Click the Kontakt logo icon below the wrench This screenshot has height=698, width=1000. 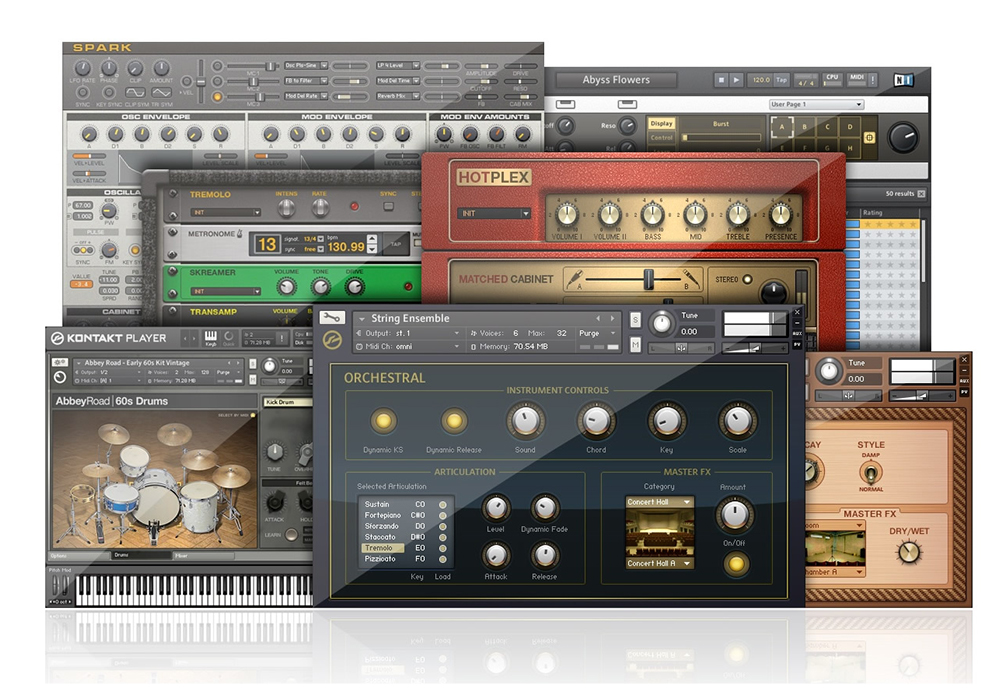(332, 340)
